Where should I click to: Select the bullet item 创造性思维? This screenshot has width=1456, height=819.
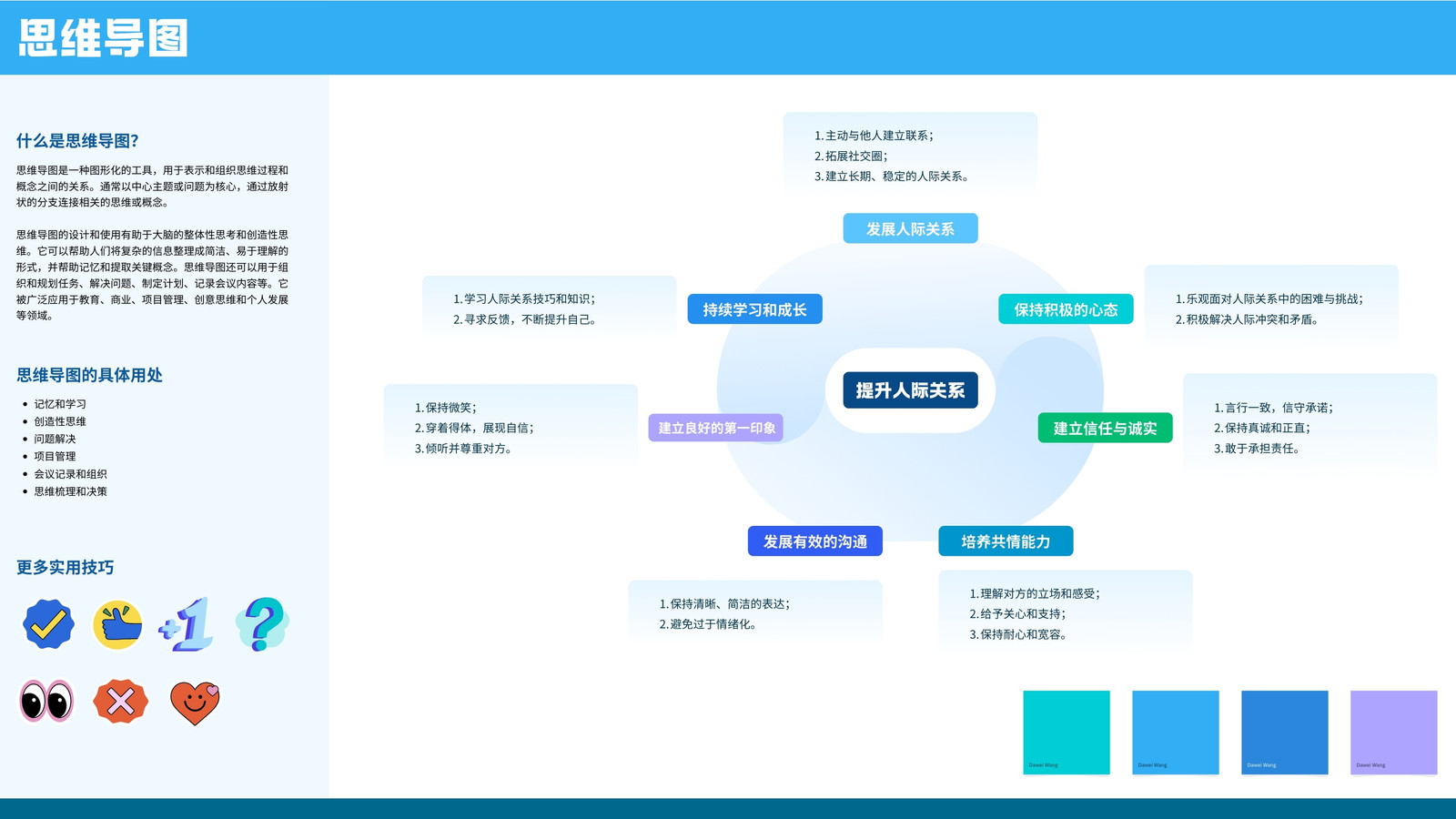pos(60,421)
